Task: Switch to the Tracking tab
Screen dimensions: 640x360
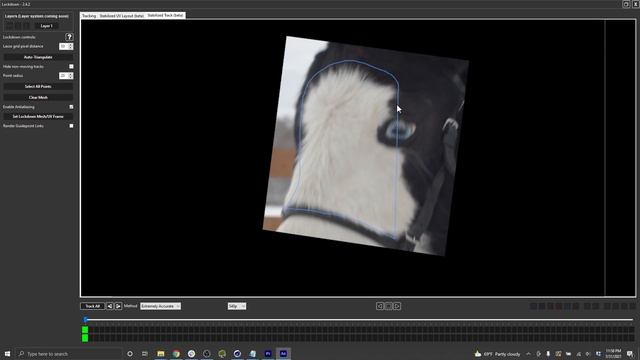Action: pyautogui.click(x=89, y=16)
